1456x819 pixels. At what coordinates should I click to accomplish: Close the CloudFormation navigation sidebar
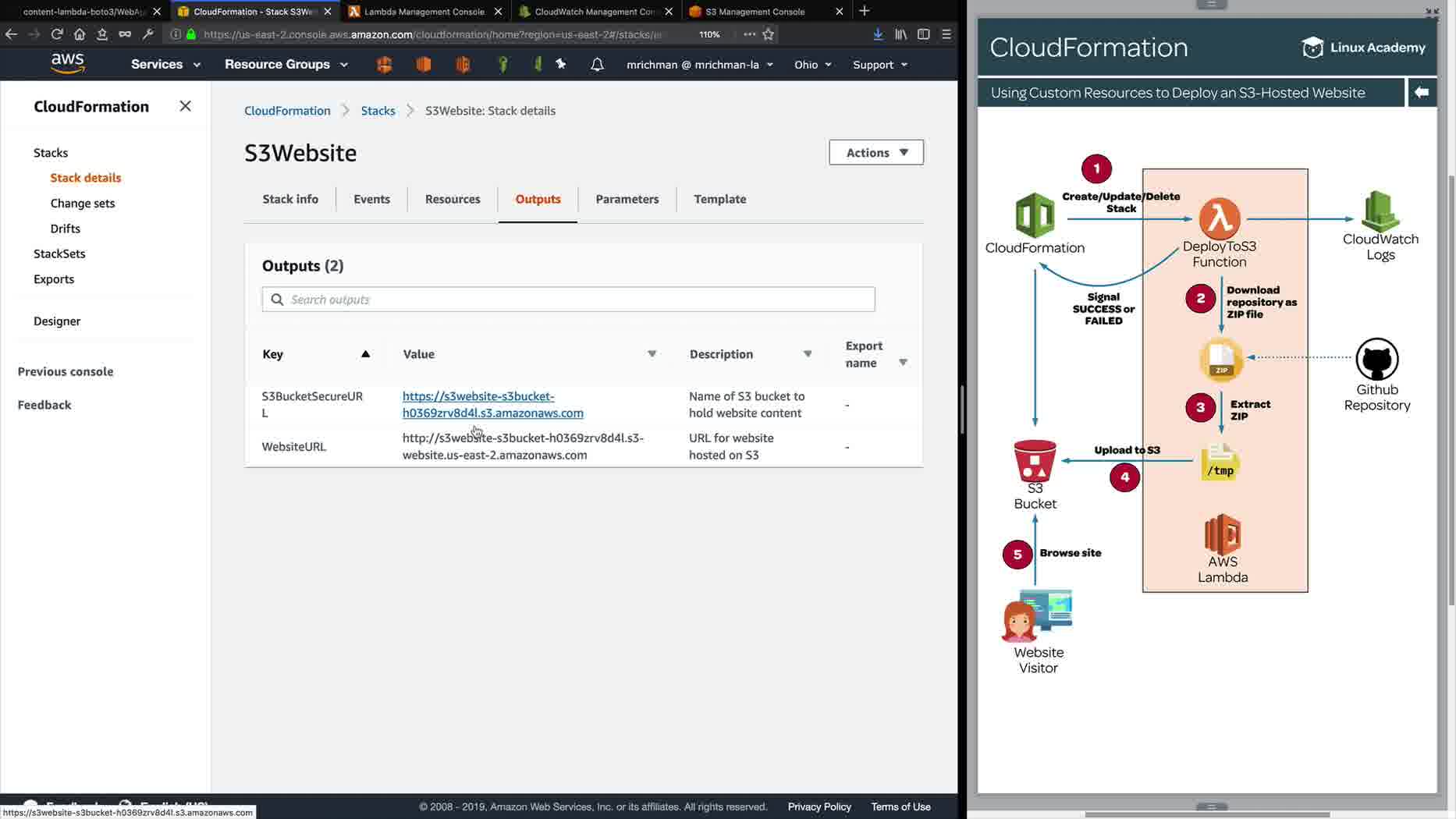tap(185, 106)
